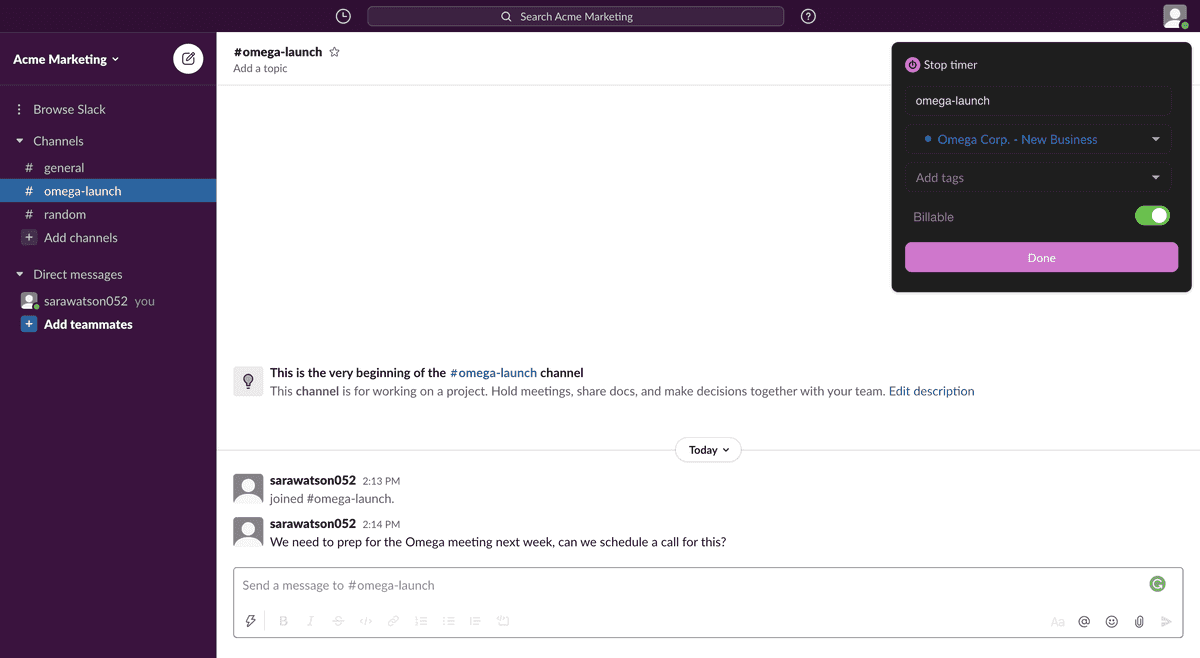Open recent history with the clock icon
The width and height of the screenshot is (1200, 658).
point(343,16)
